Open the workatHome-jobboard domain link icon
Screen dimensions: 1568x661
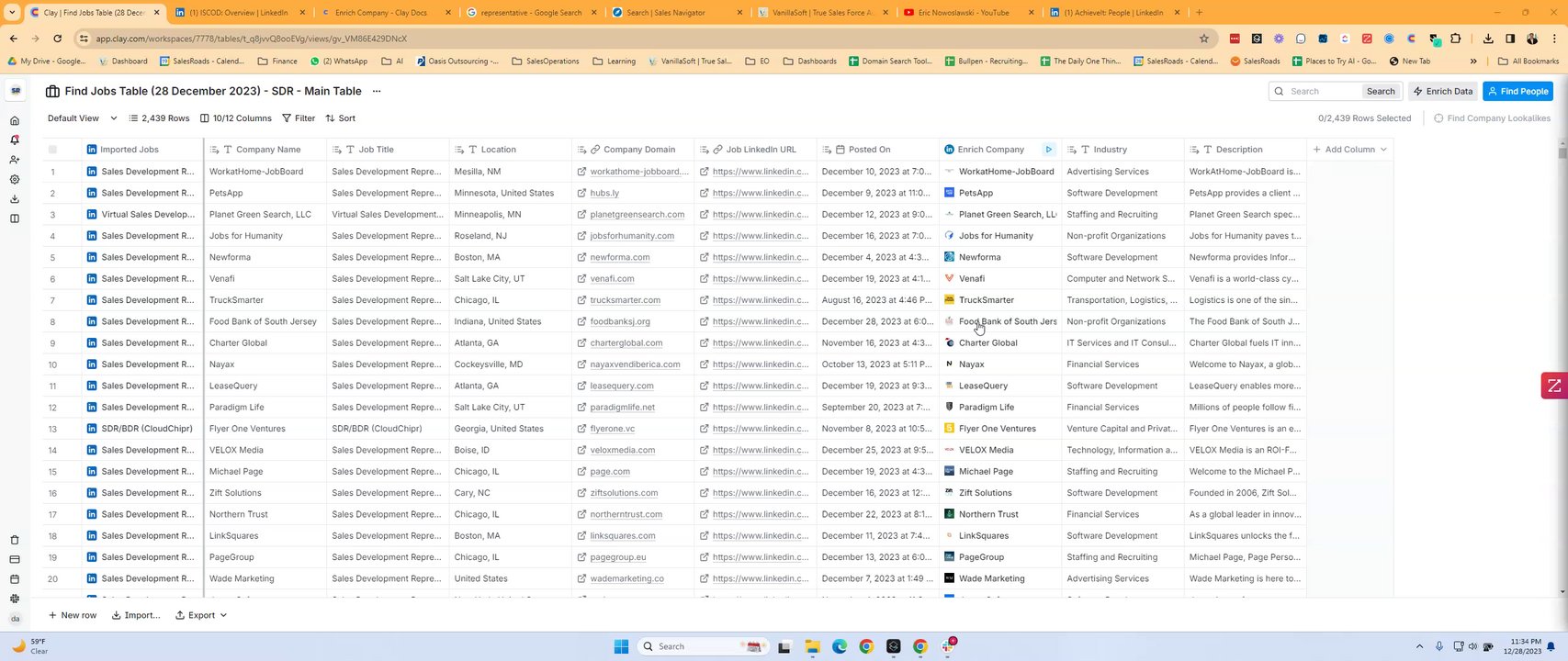(582, 172)
